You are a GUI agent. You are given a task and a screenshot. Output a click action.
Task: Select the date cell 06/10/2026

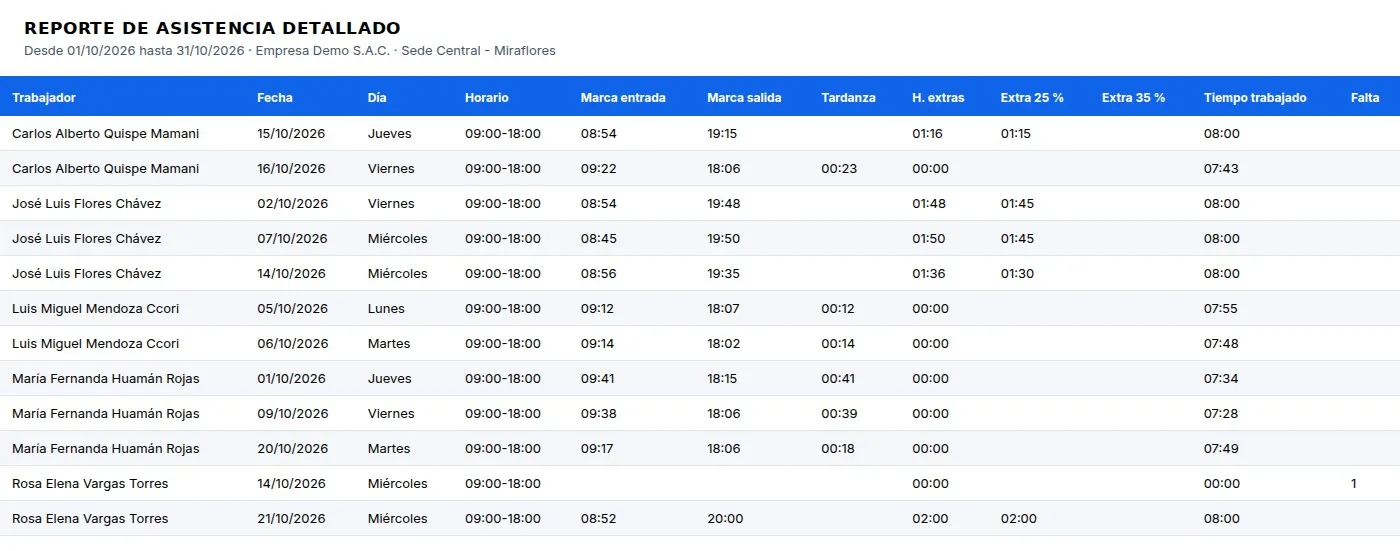[292, 344]
